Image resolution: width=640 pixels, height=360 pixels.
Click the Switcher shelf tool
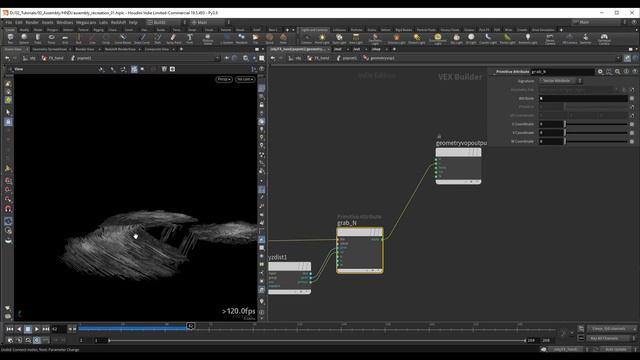pos(586,38)
